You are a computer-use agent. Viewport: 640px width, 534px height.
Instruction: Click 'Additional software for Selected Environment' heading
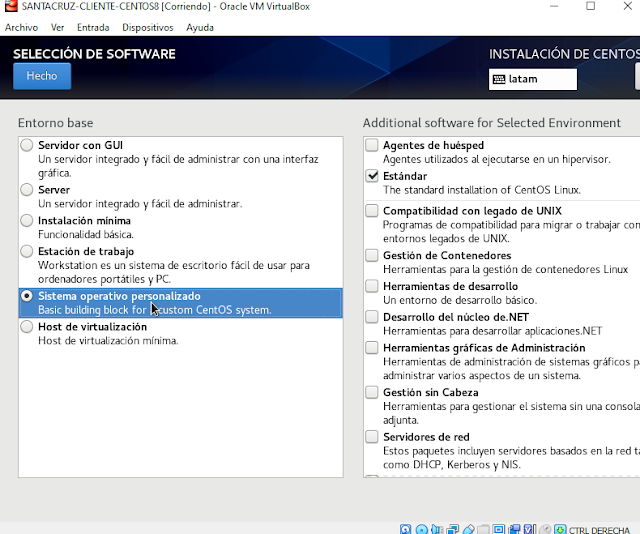coord(492,123)
